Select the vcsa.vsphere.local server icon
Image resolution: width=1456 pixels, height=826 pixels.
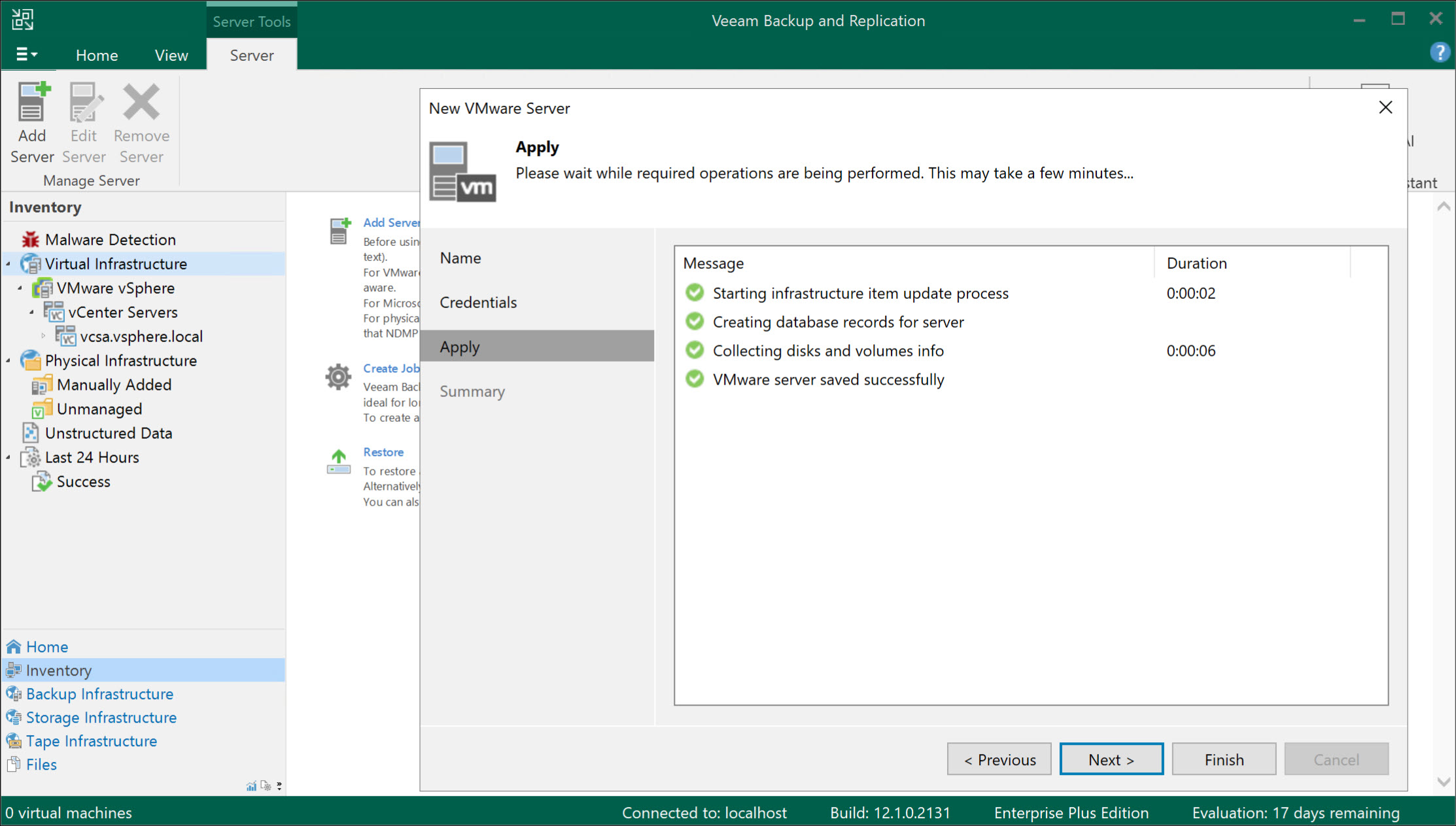[x=65, y=337]
